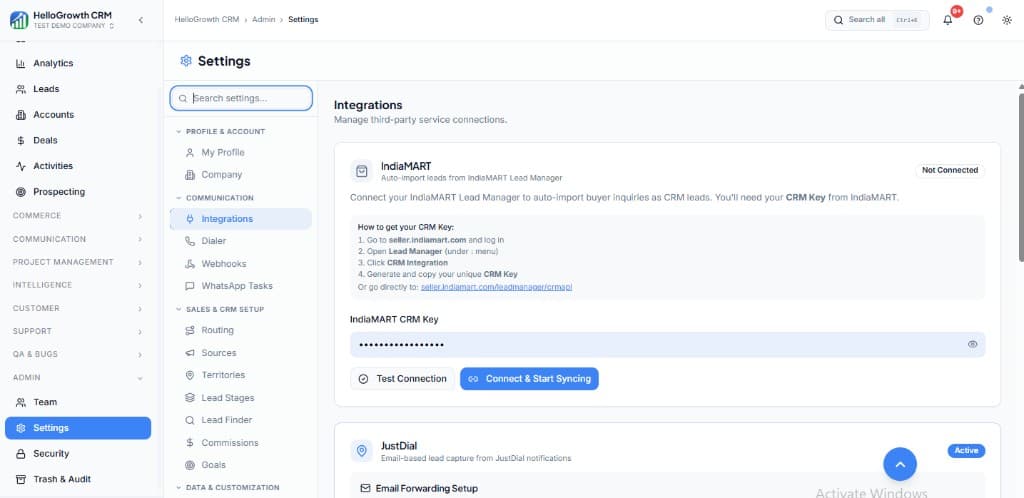Click the scroll-to-top round button
Viewport: 1024px width, 498px height.
(x=900, y=464)
